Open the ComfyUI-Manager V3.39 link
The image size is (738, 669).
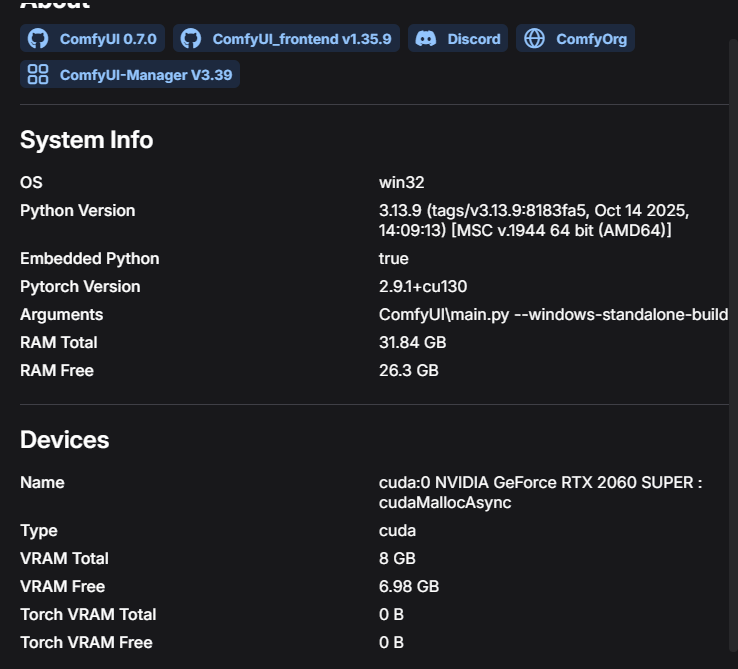[x=148, y=75]
